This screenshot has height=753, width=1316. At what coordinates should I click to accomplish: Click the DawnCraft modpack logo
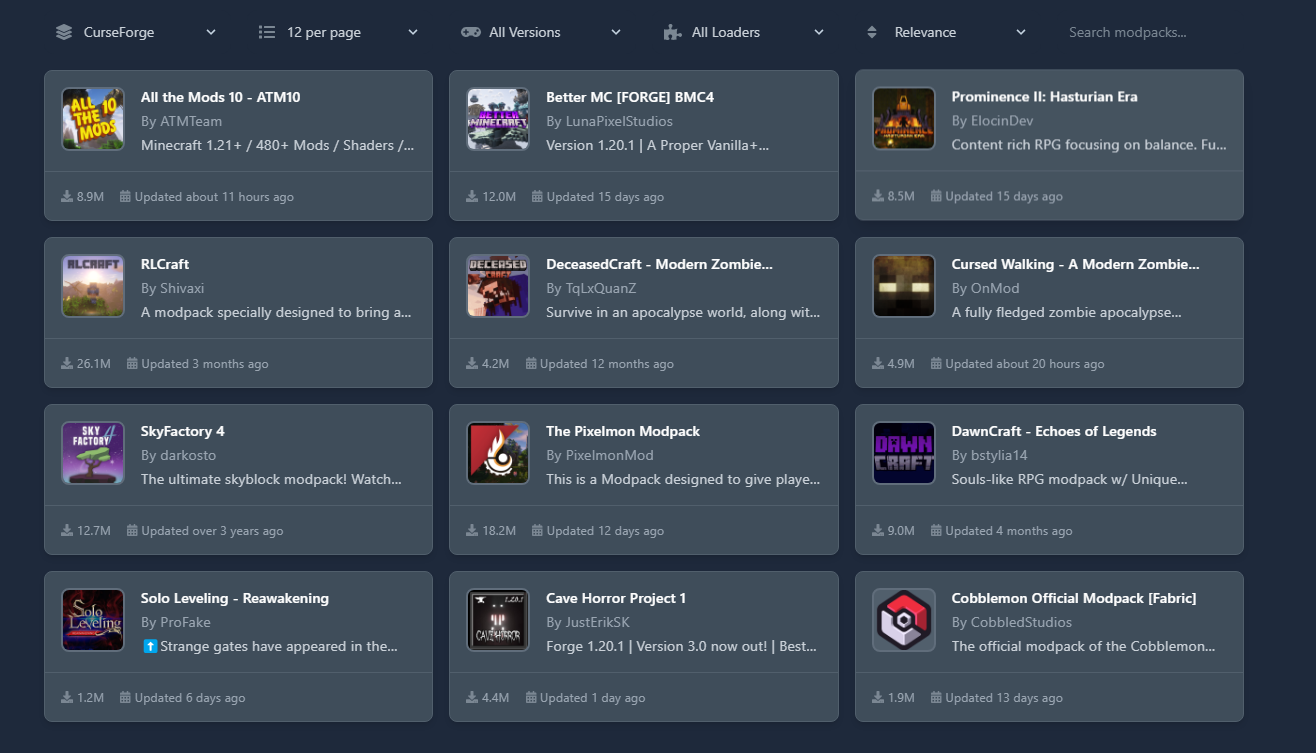pos(904,453)
